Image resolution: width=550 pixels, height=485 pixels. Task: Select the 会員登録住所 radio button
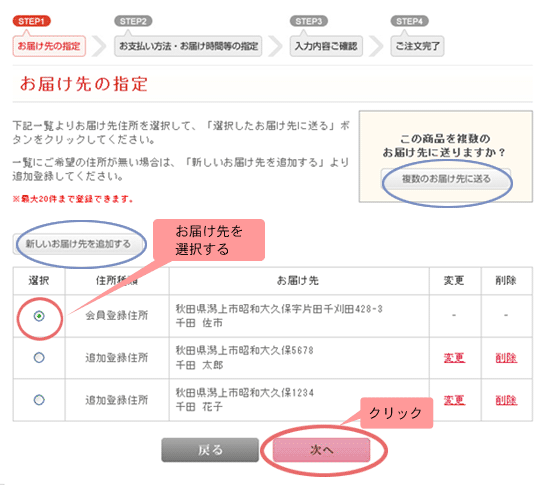pos(39,316)
